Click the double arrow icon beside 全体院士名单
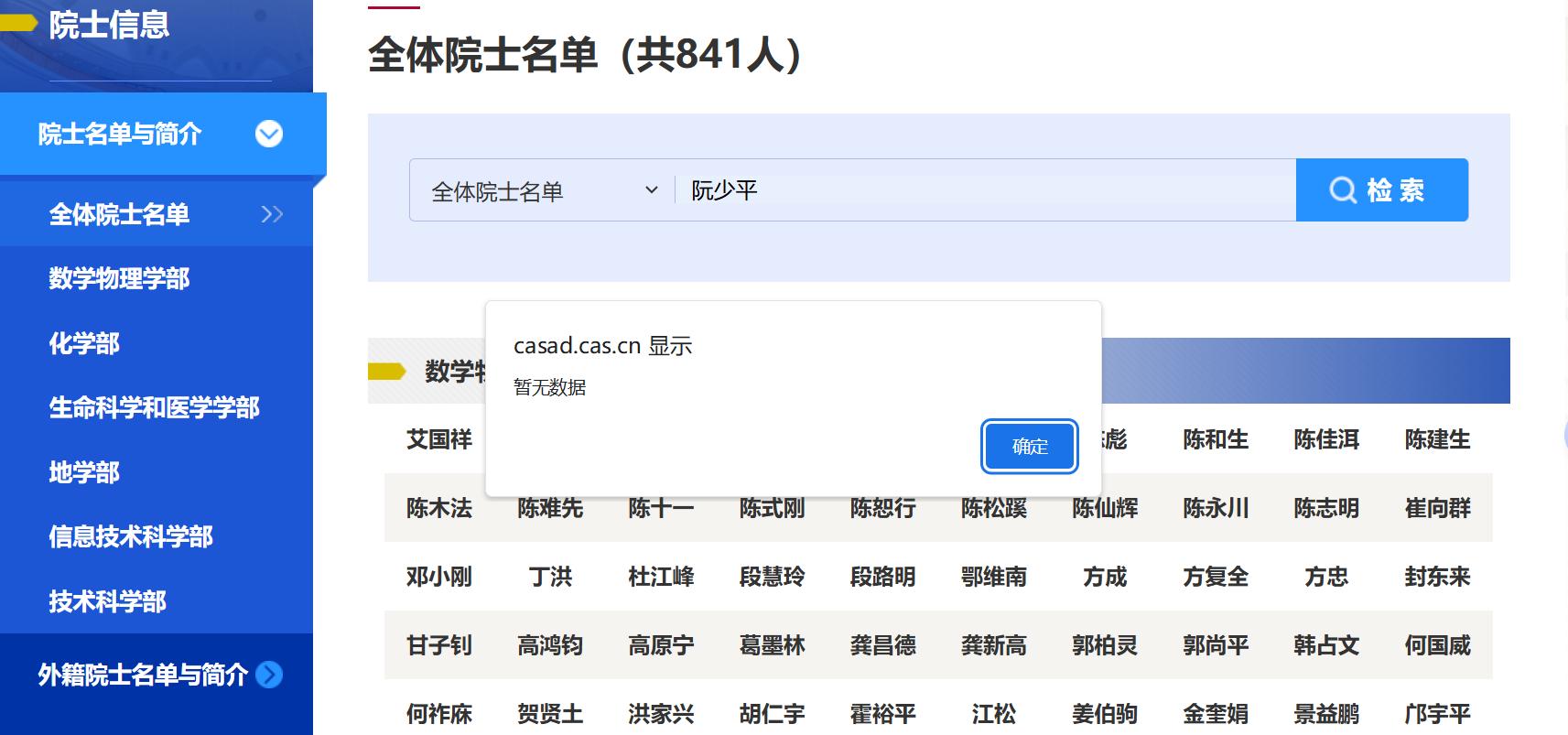Screen dimensions: 1568x735 (272, 214)
